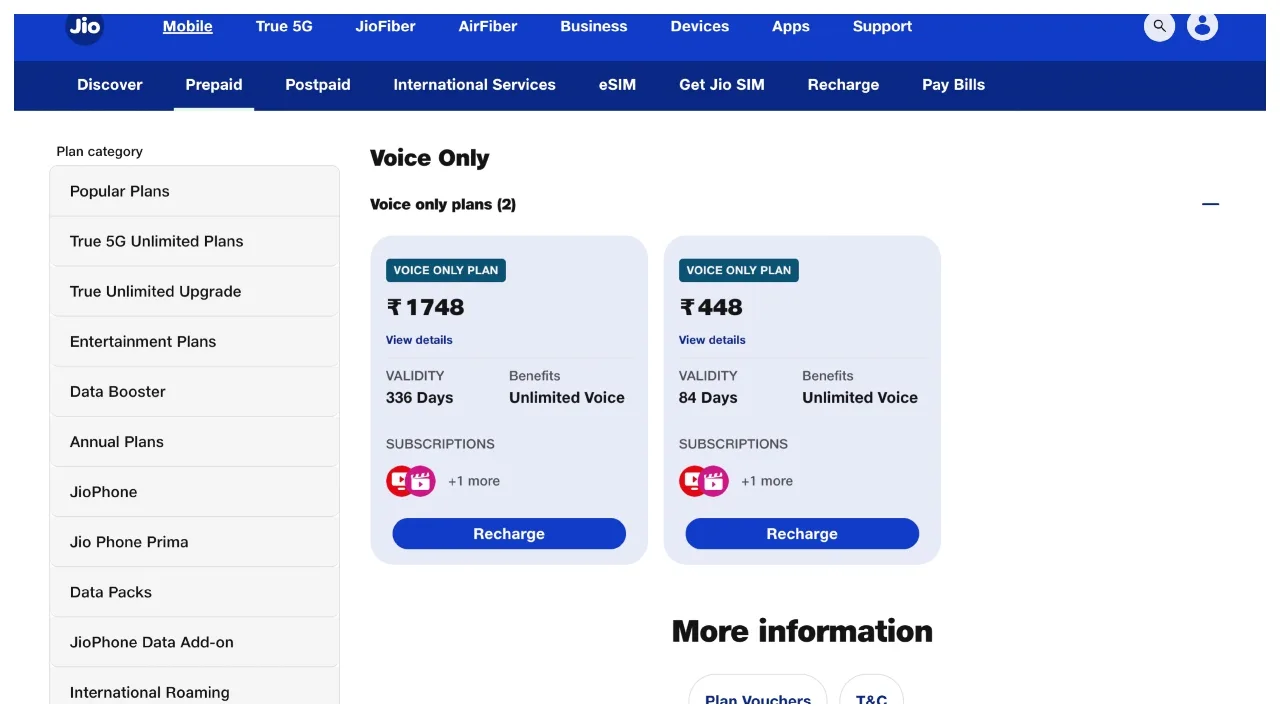Click subscription icons on ₹448 plan
Image resolution: width=1280 pixels, height=718 pixels.
[704, 481]
